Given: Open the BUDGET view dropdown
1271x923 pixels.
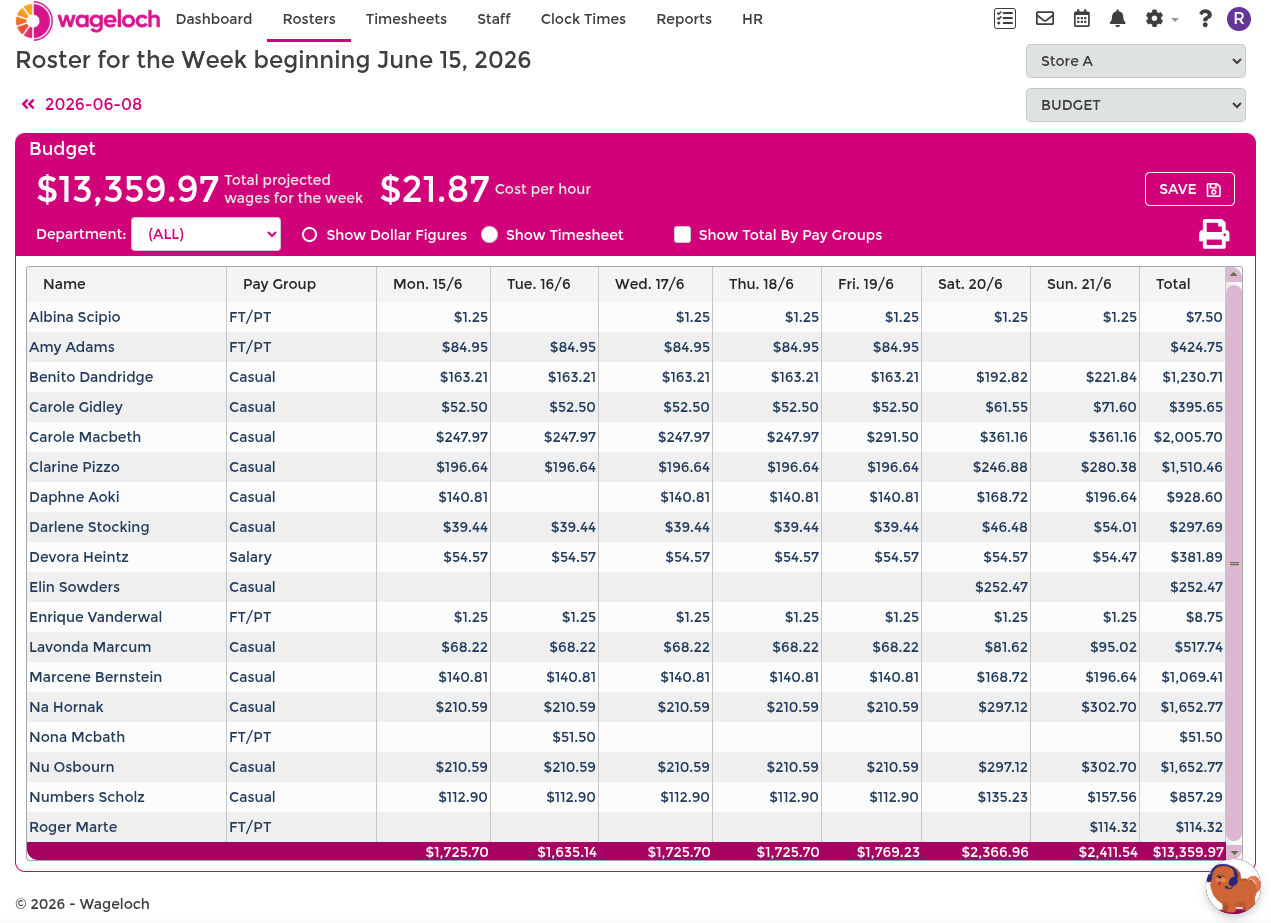Looking at the screenshot, I should click(x=1135, y=105).
